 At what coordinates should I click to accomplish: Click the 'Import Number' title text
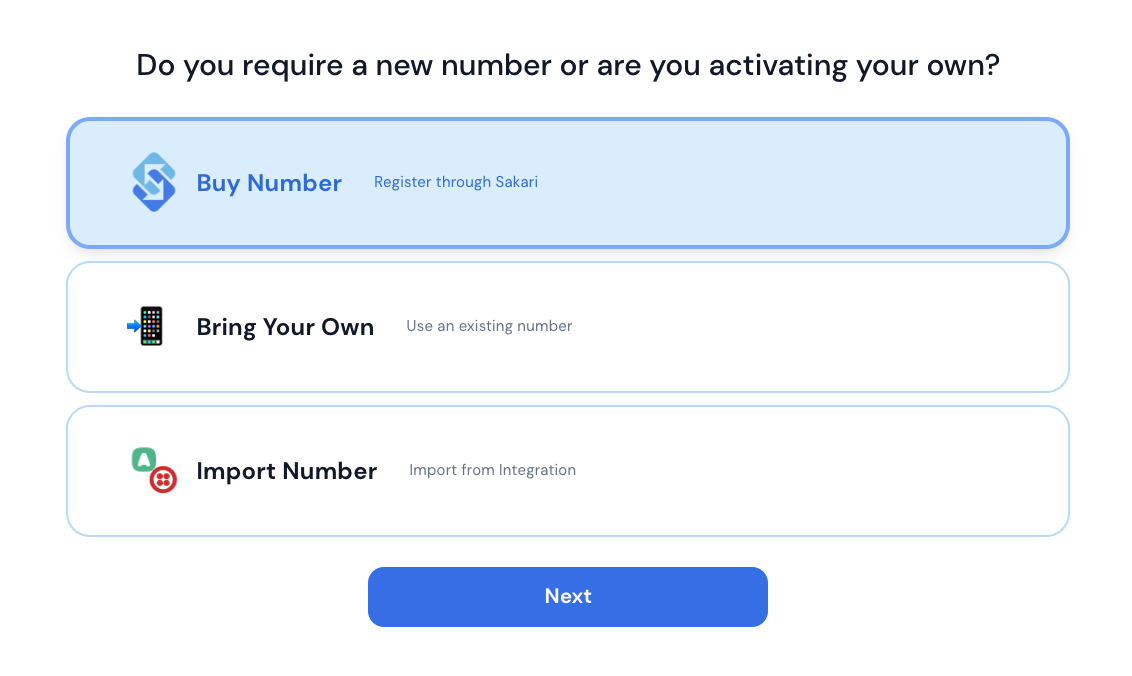coord(287,471)
